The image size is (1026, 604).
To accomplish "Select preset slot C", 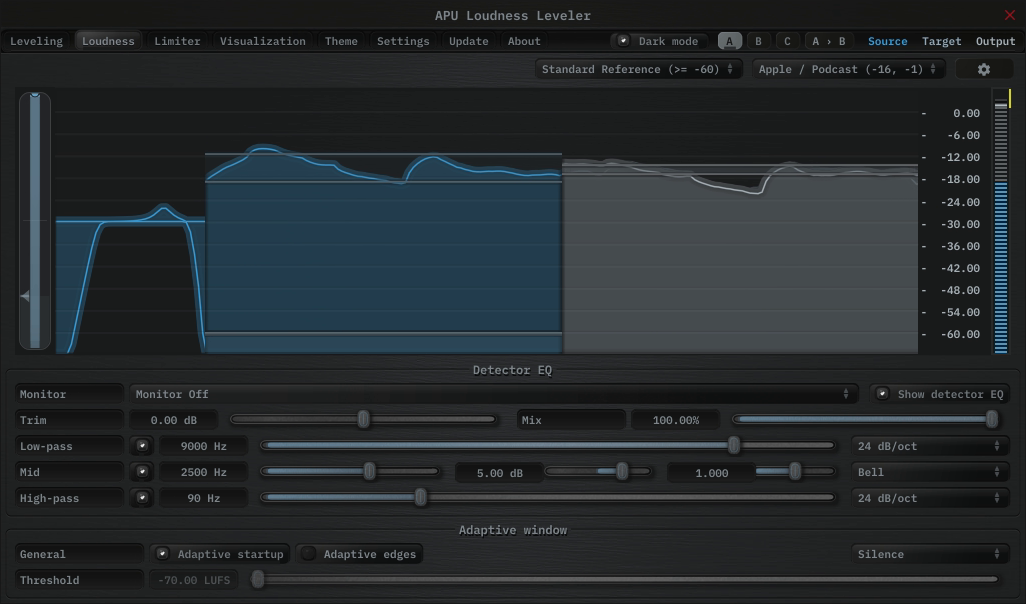I will 787,41.
